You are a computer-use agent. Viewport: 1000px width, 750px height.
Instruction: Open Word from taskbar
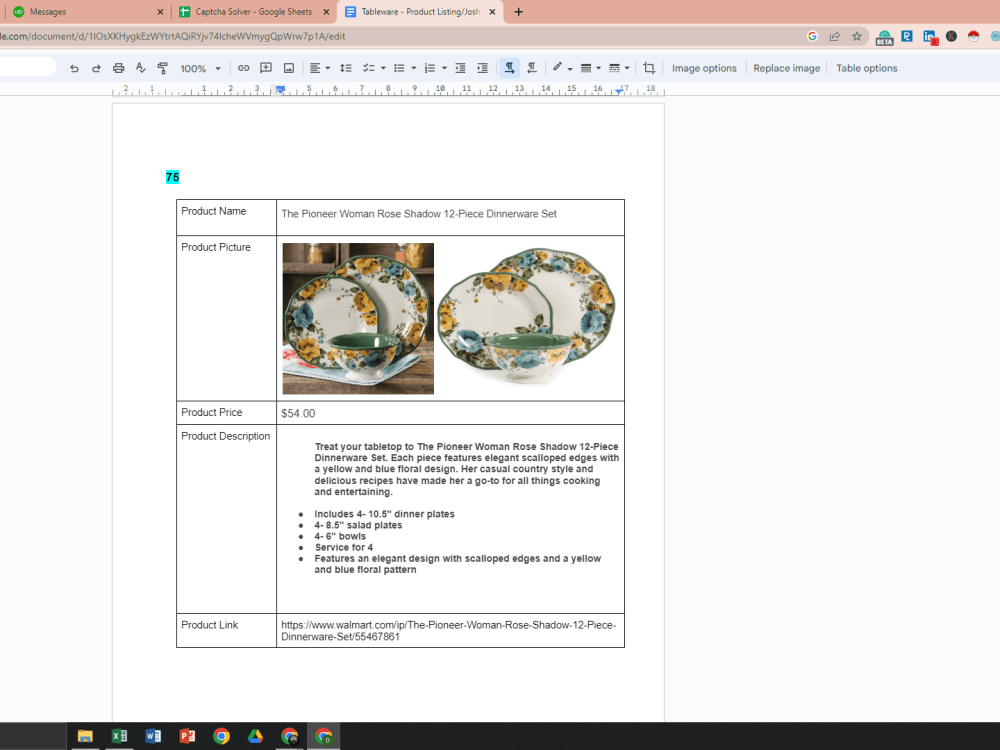point(153,736)
